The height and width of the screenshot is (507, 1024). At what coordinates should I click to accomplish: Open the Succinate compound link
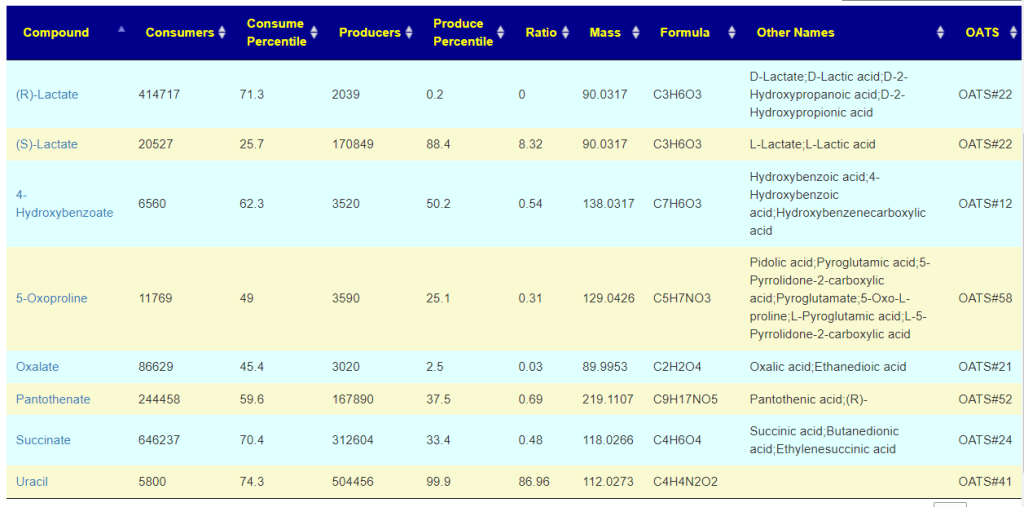point(43,440)
